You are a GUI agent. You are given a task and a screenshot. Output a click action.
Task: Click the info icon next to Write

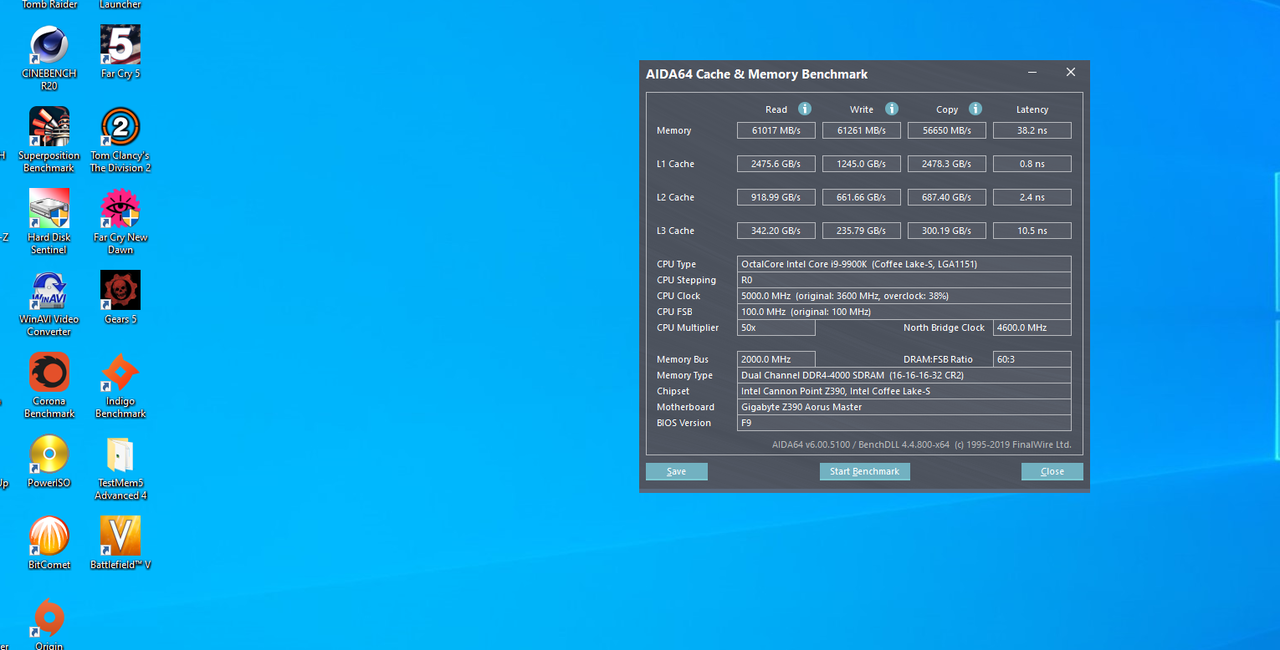pyautogui.click(x=891, y=109)
